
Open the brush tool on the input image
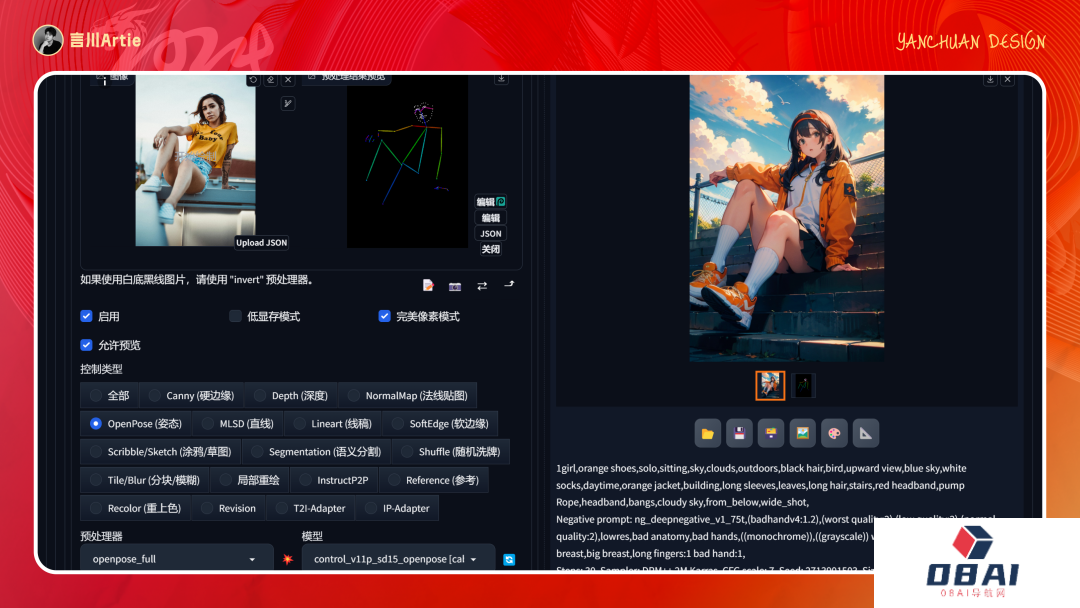288,103
